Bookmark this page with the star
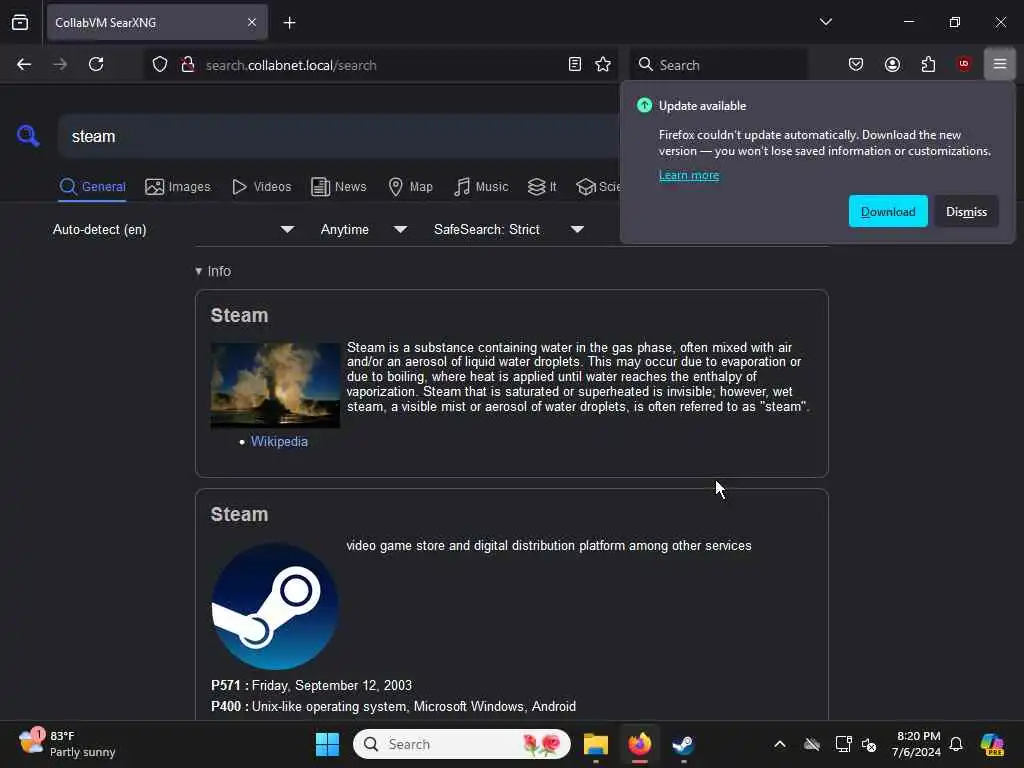This screenshot has height=768, width=1024. click(x=603, y=64)
